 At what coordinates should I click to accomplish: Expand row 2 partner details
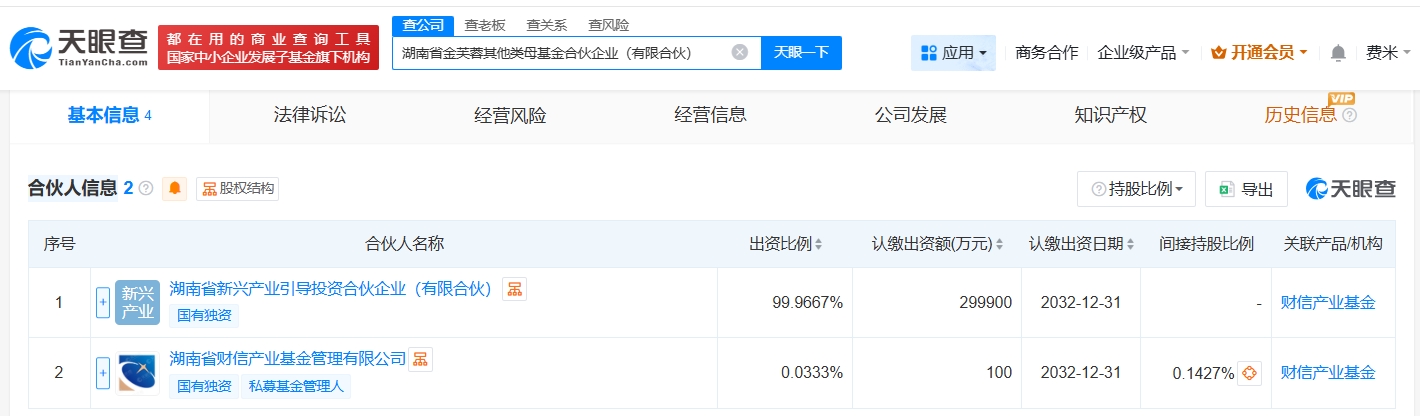click(x=102, y=373)
